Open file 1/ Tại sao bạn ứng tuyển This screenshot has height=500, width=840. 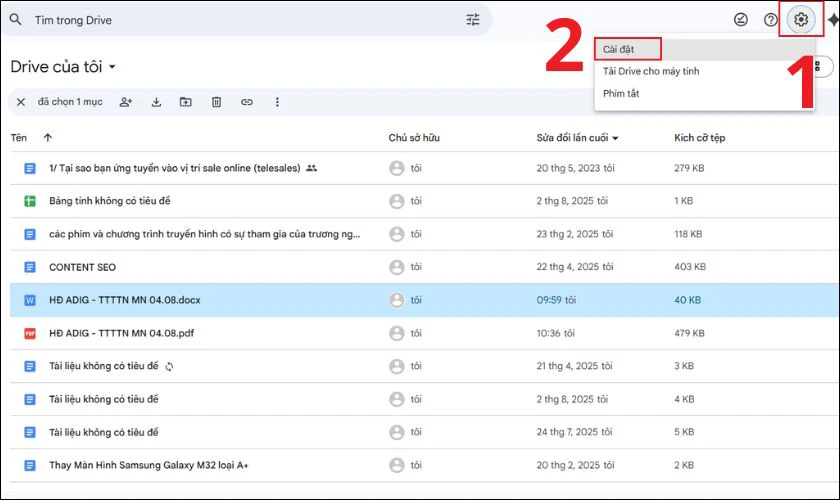tap(175, 168)
